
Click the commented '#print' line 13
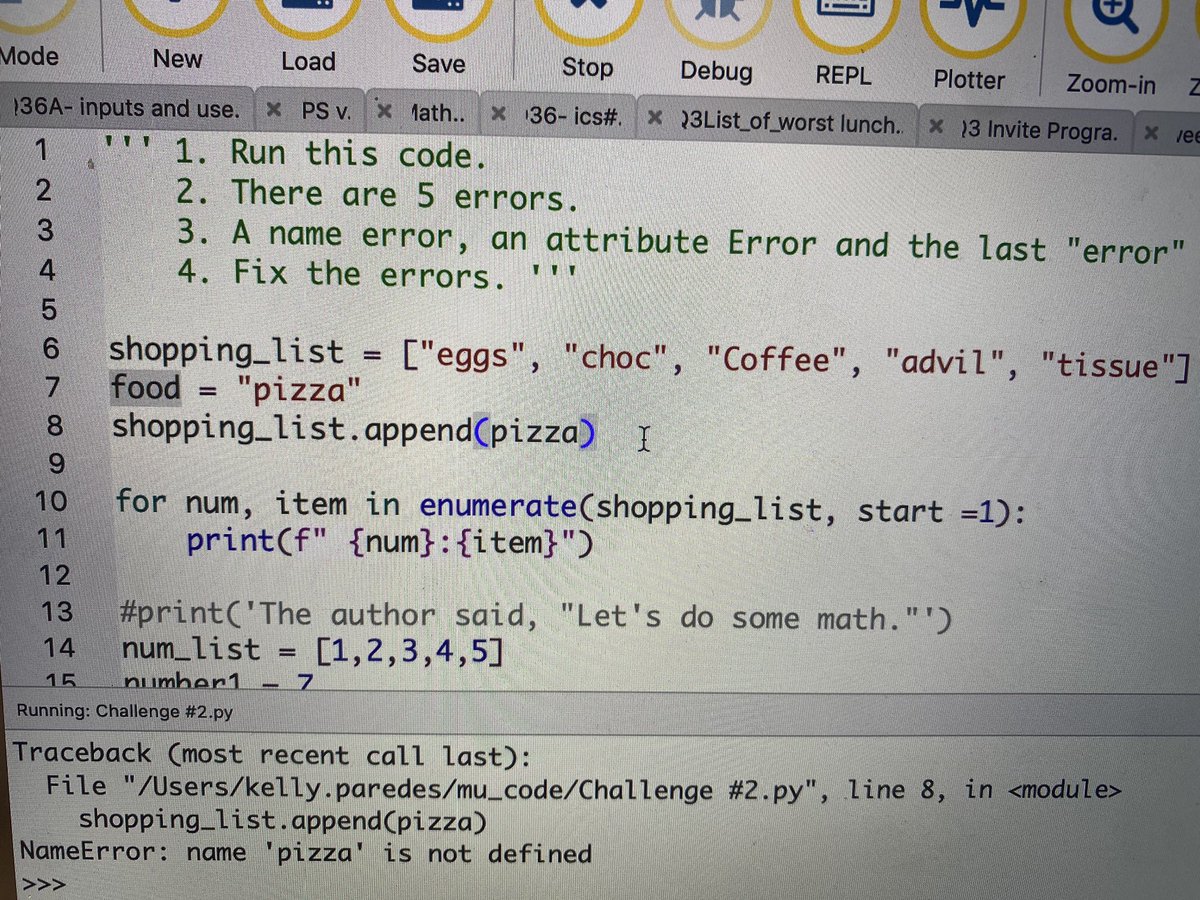536,618
